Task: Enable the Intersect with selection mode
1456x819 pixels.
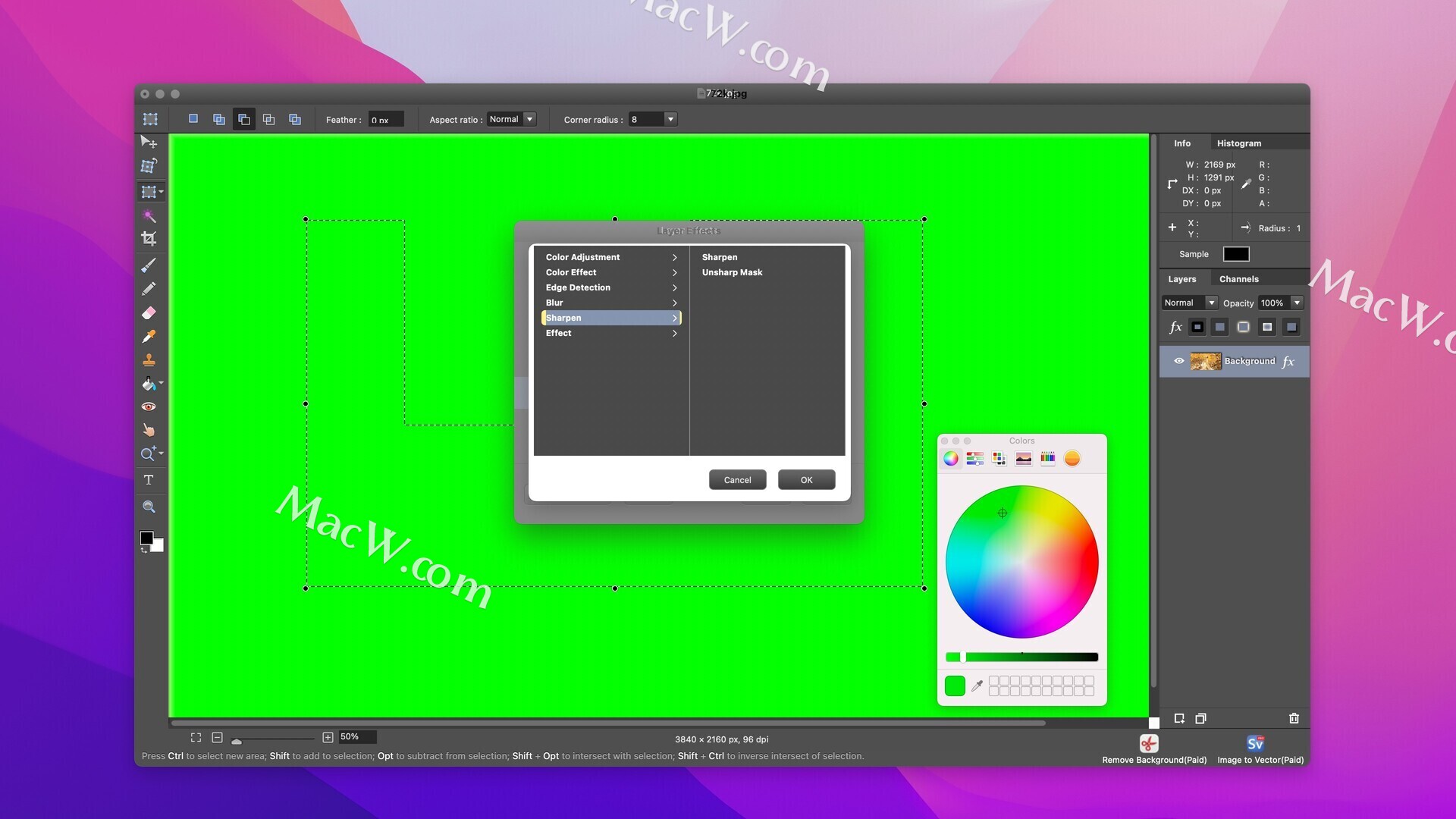Action: (x=268, y=119)
